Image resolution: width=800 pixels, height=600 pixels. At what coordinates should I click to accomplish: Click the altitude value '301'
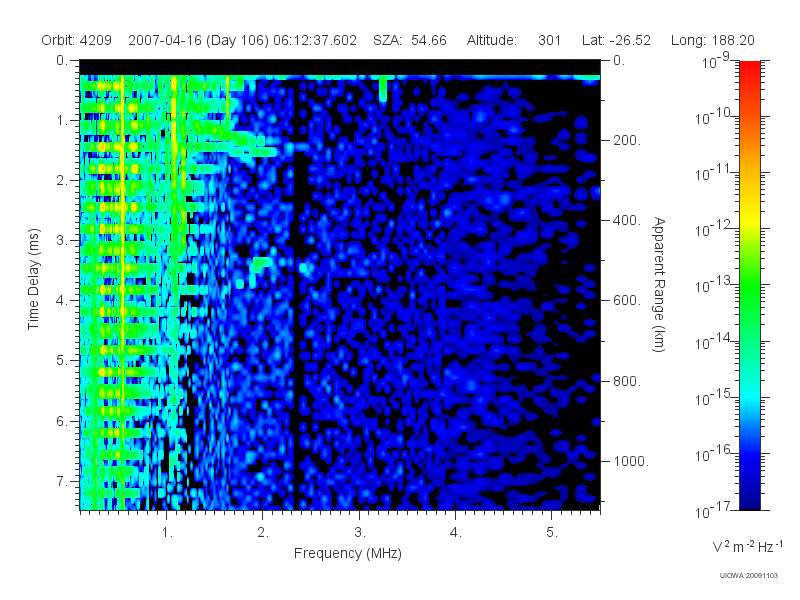[549, 40]
